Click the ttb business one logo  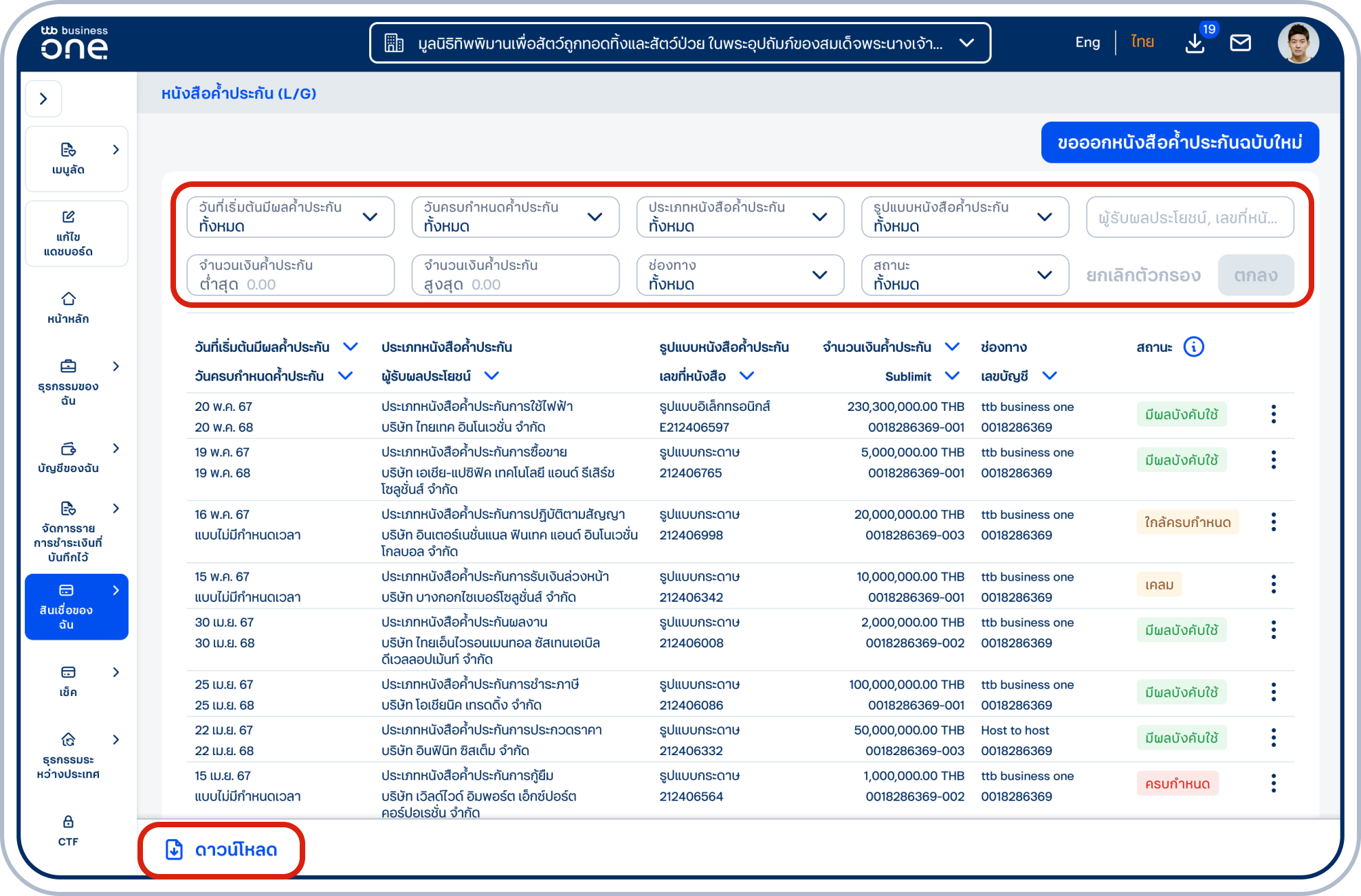[74, 43]
